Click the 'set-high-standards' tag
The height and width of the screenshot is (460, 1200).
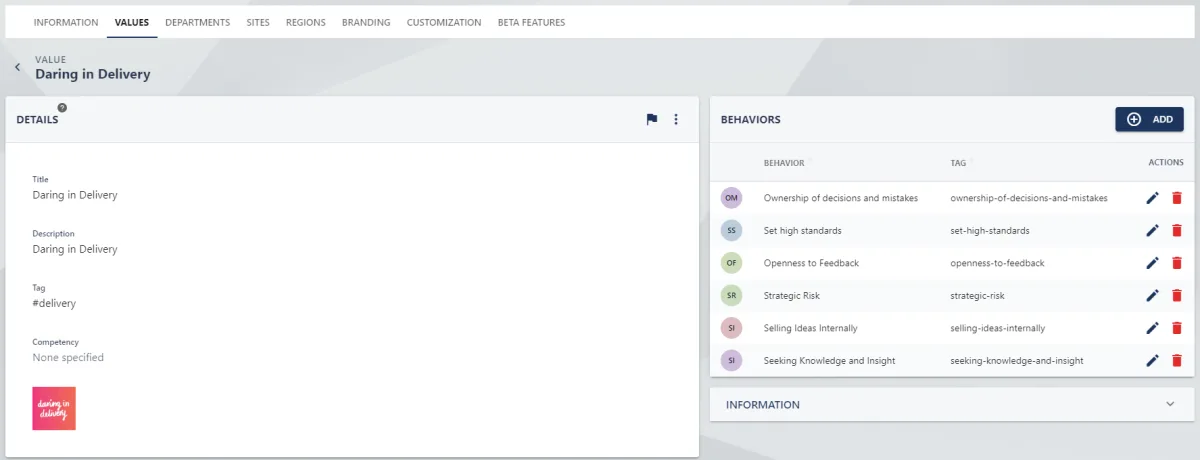(x=990, y=230)
